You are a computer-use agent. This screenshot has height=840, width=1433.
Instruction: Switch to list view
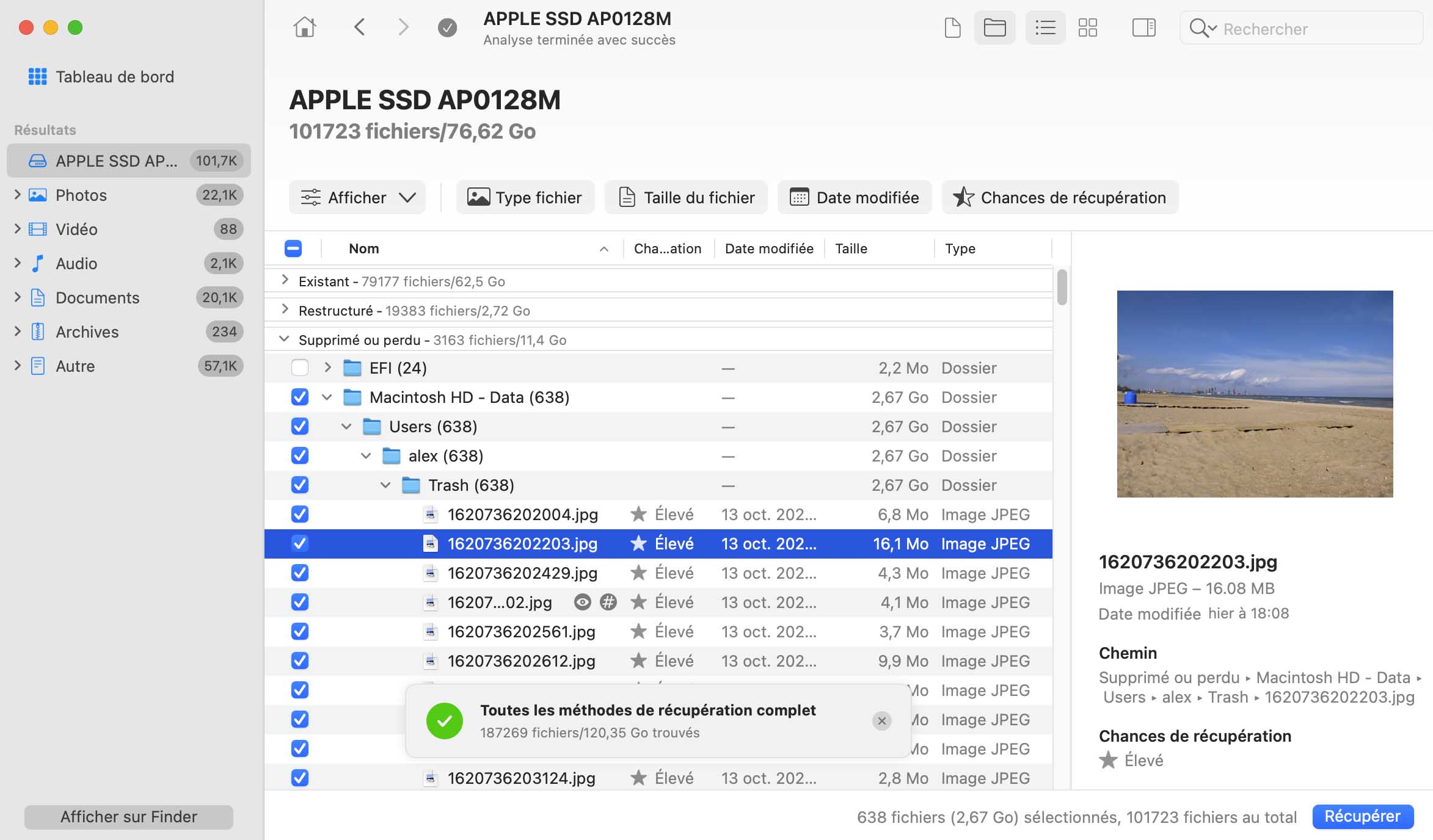[x=1045, y=27]
